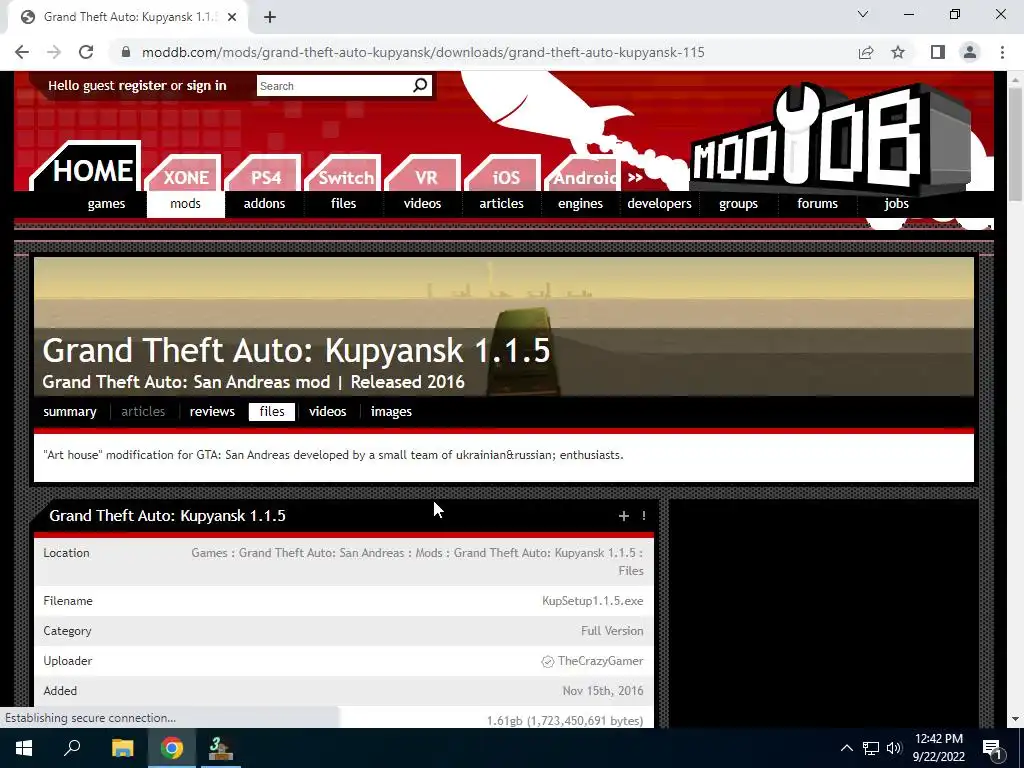
Task: Select the PS4 platform tab
Action: click(266, 177)
